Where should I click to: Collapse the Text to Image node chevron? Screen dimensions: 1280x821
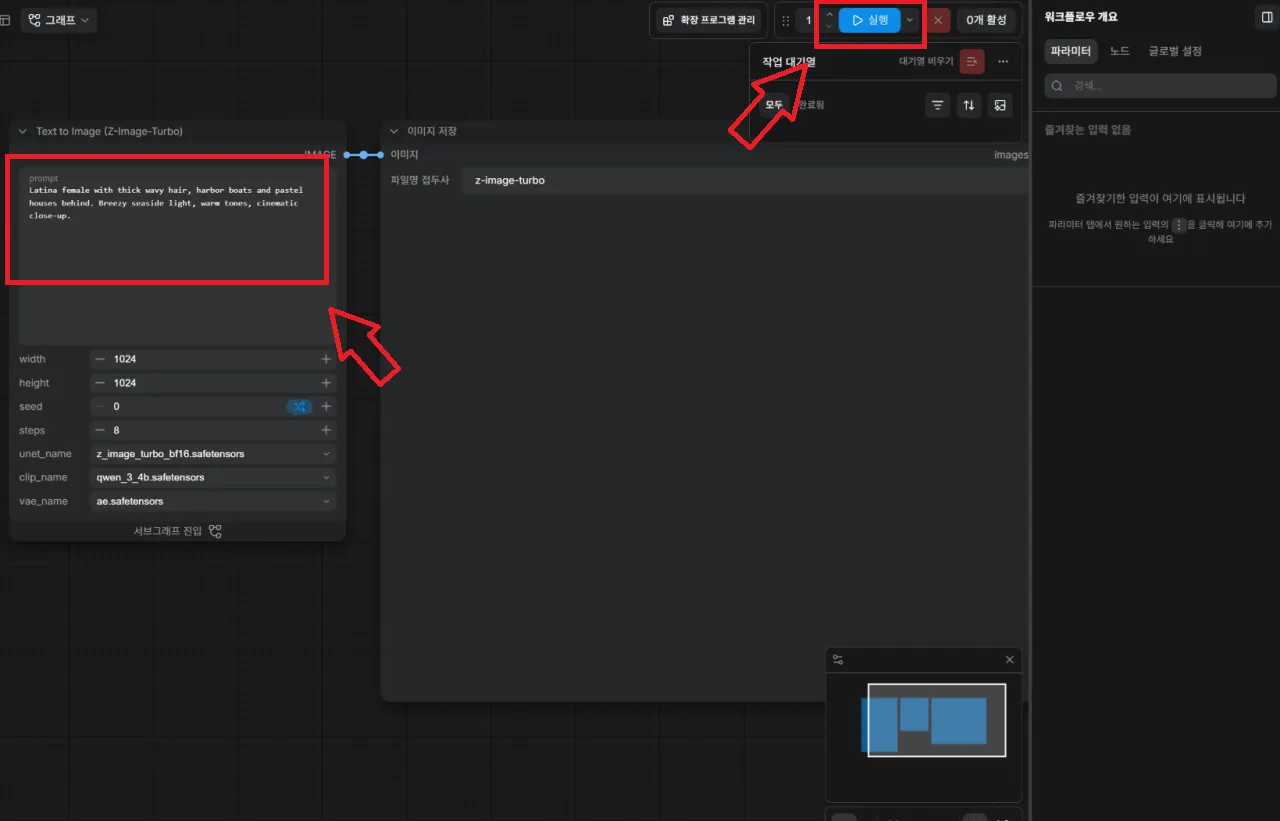23,131
